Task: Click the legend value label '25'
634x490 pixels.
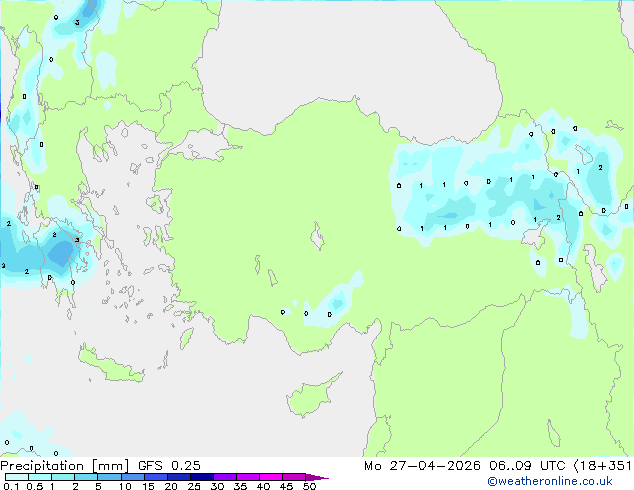Action: point(193,487)
